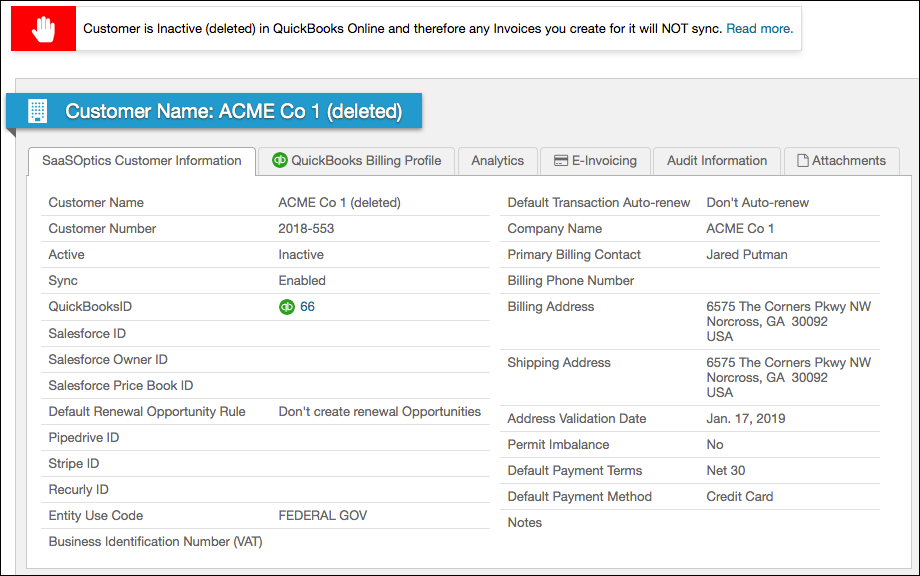Click payment method 'Credit Card'
This screenshot has width=920, height=576.
pyautogui.click(x=740, y=497)
